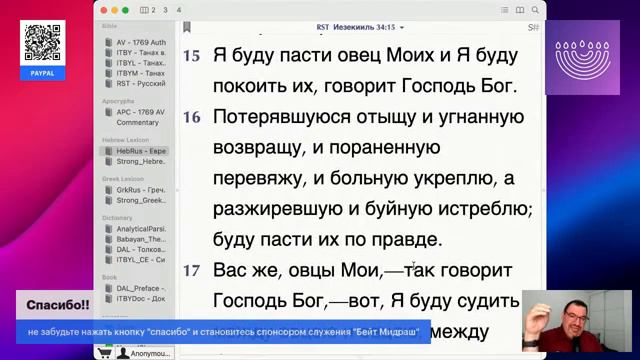
Task: Click verse number 17
Action: coord(191,271)
